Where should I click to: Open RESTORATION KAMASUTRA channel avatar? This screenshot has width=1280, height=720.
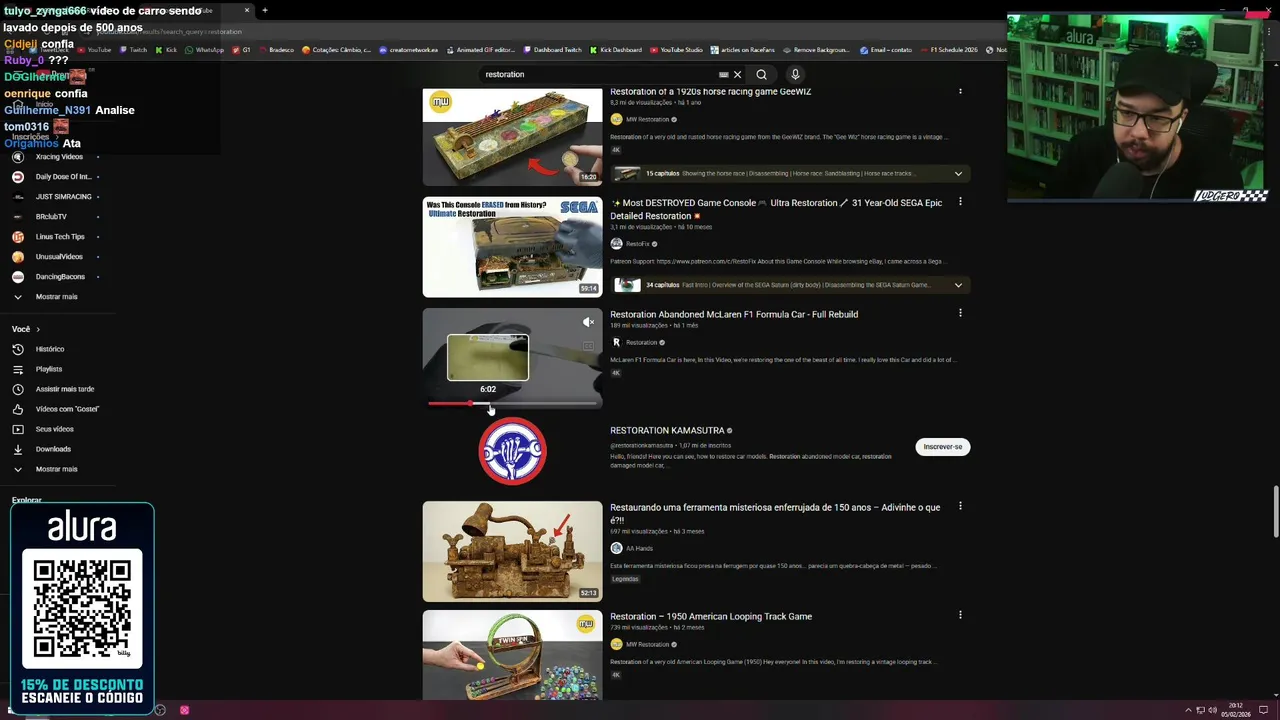(512, 451)
